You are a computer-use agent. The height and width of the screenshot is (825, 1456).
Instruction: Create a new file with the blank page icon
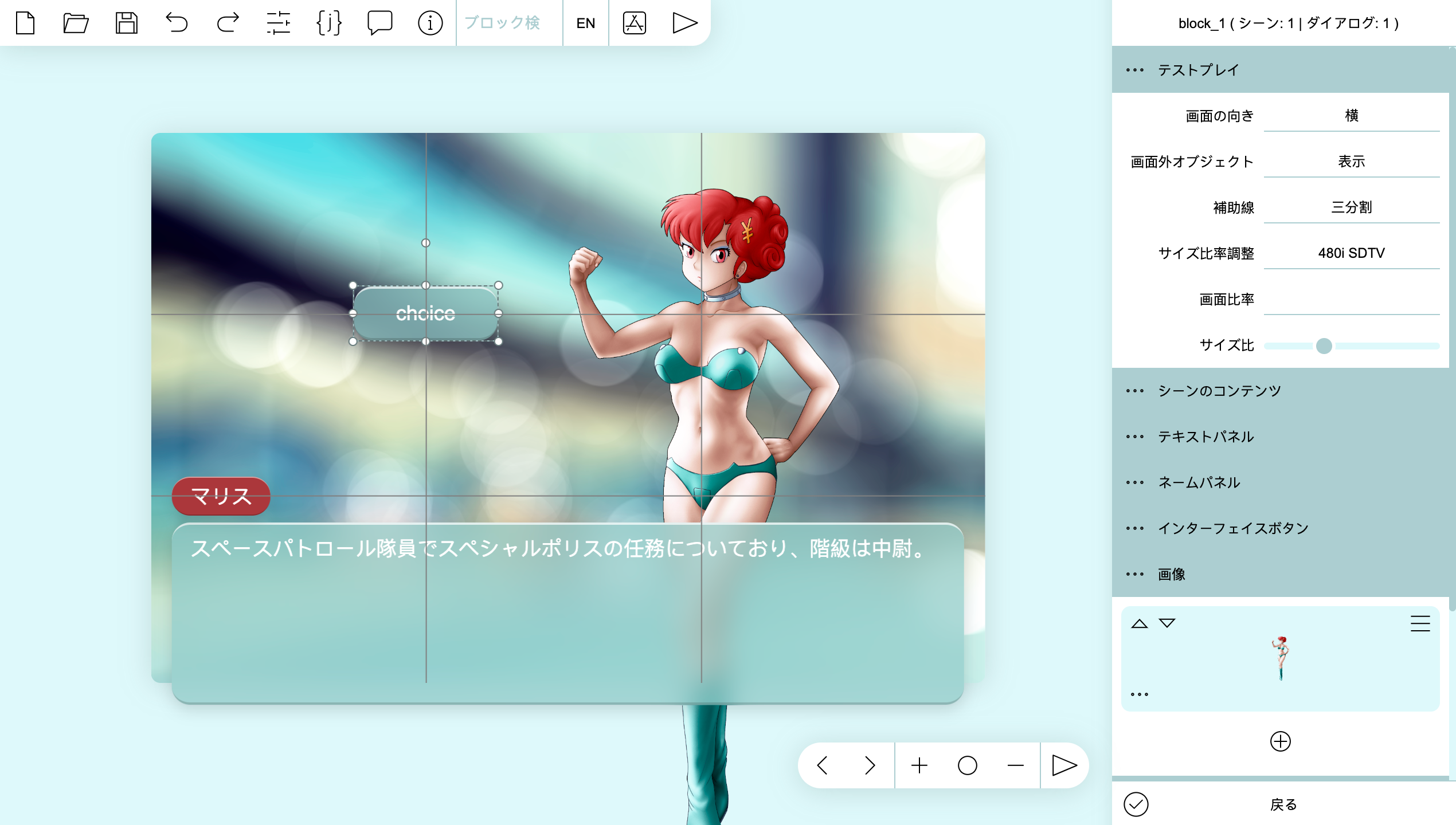click(x=25, y=23)
